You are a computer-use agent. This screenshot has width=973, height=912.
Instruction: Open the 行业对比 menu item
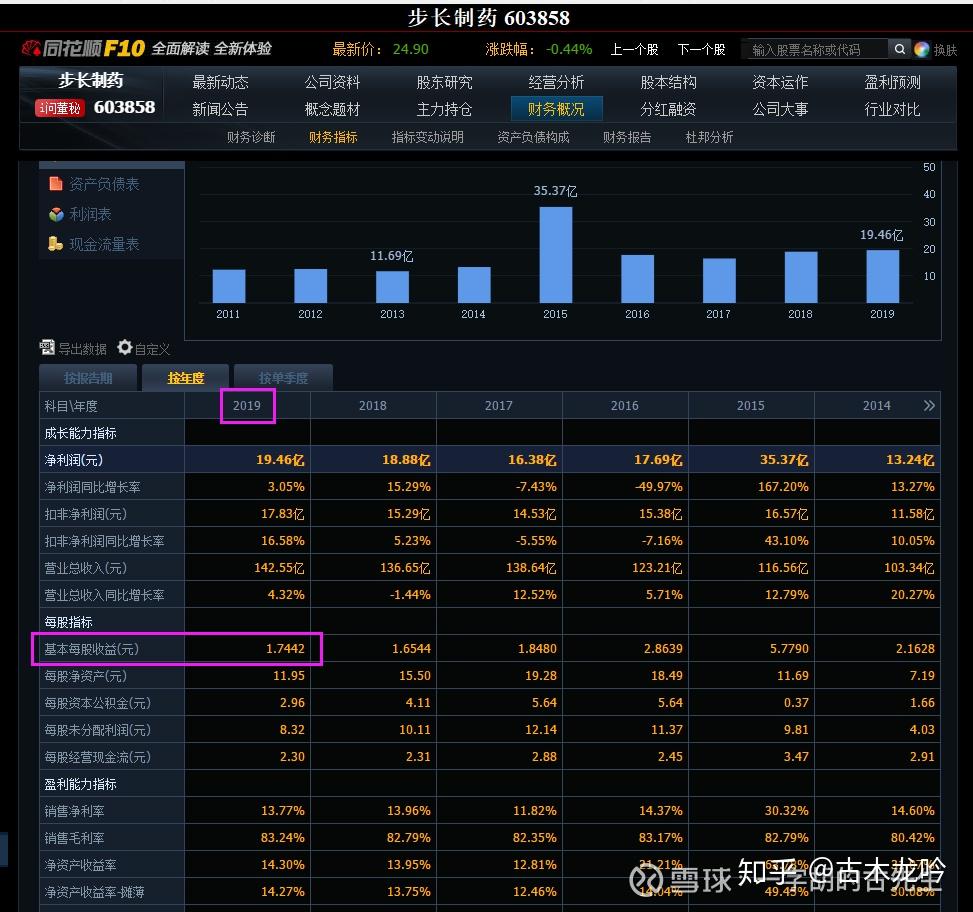[892, 109]
